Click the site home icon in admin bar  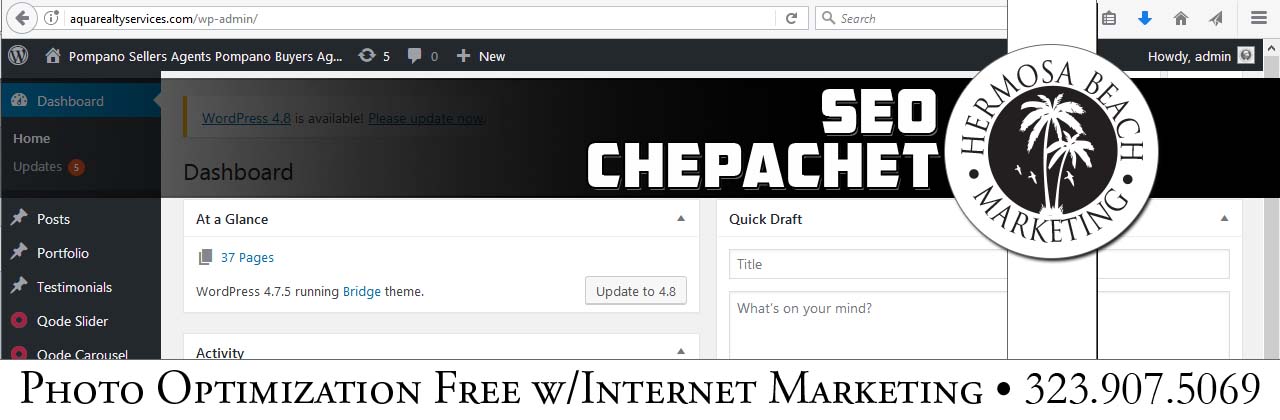coord(53,56)
